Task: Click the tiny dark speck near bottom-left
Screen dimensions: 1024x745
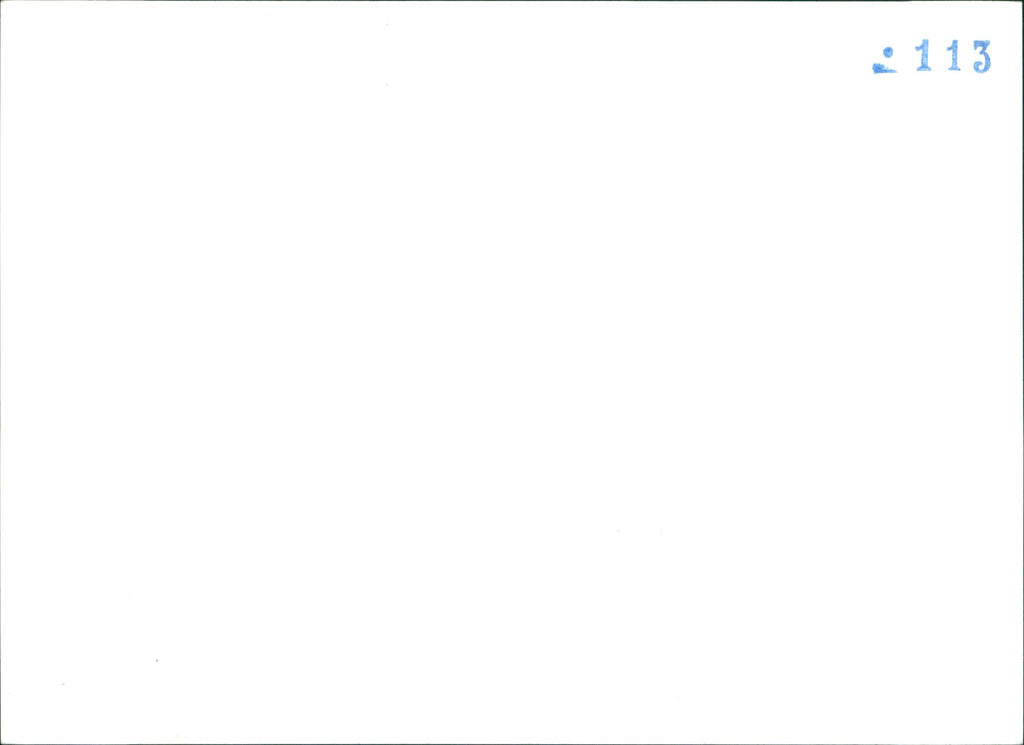Action: [x=156, y=660]
